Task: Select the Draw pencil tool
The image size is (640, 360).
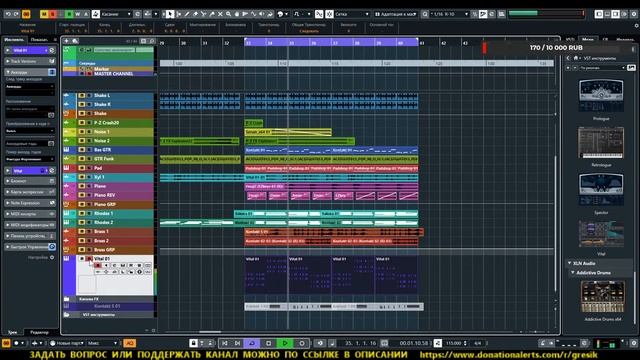Action: pos(187,14)
